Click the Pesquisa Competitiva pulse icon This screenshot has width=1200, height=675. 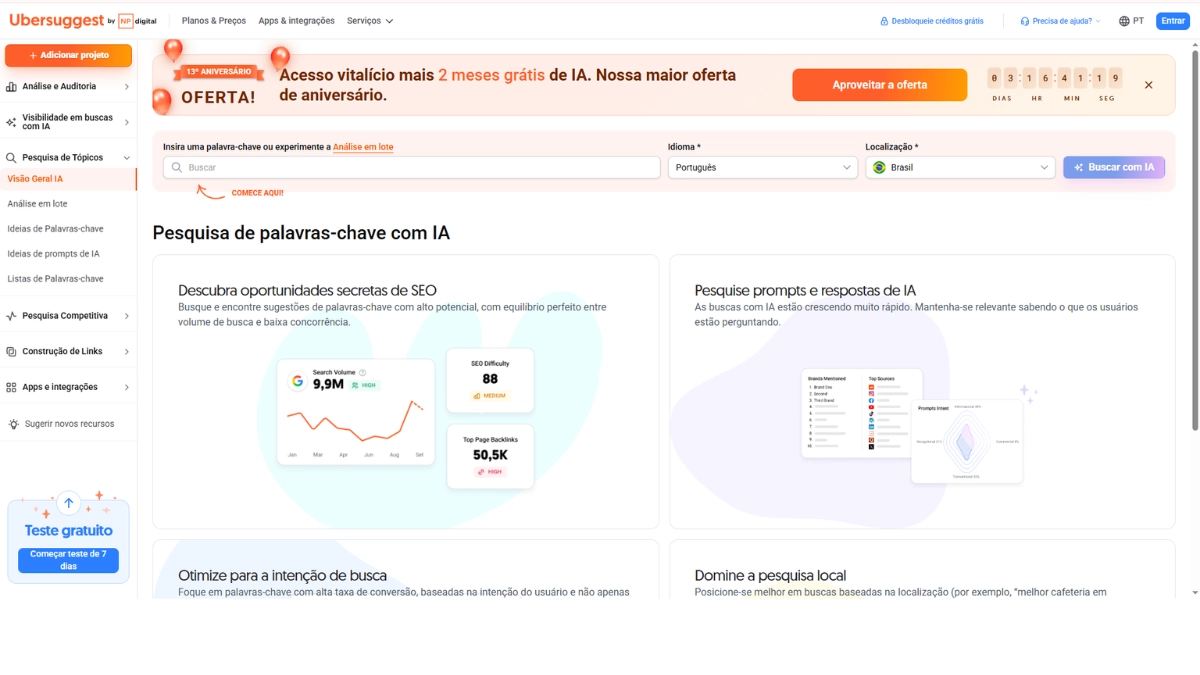click(12, 316)
